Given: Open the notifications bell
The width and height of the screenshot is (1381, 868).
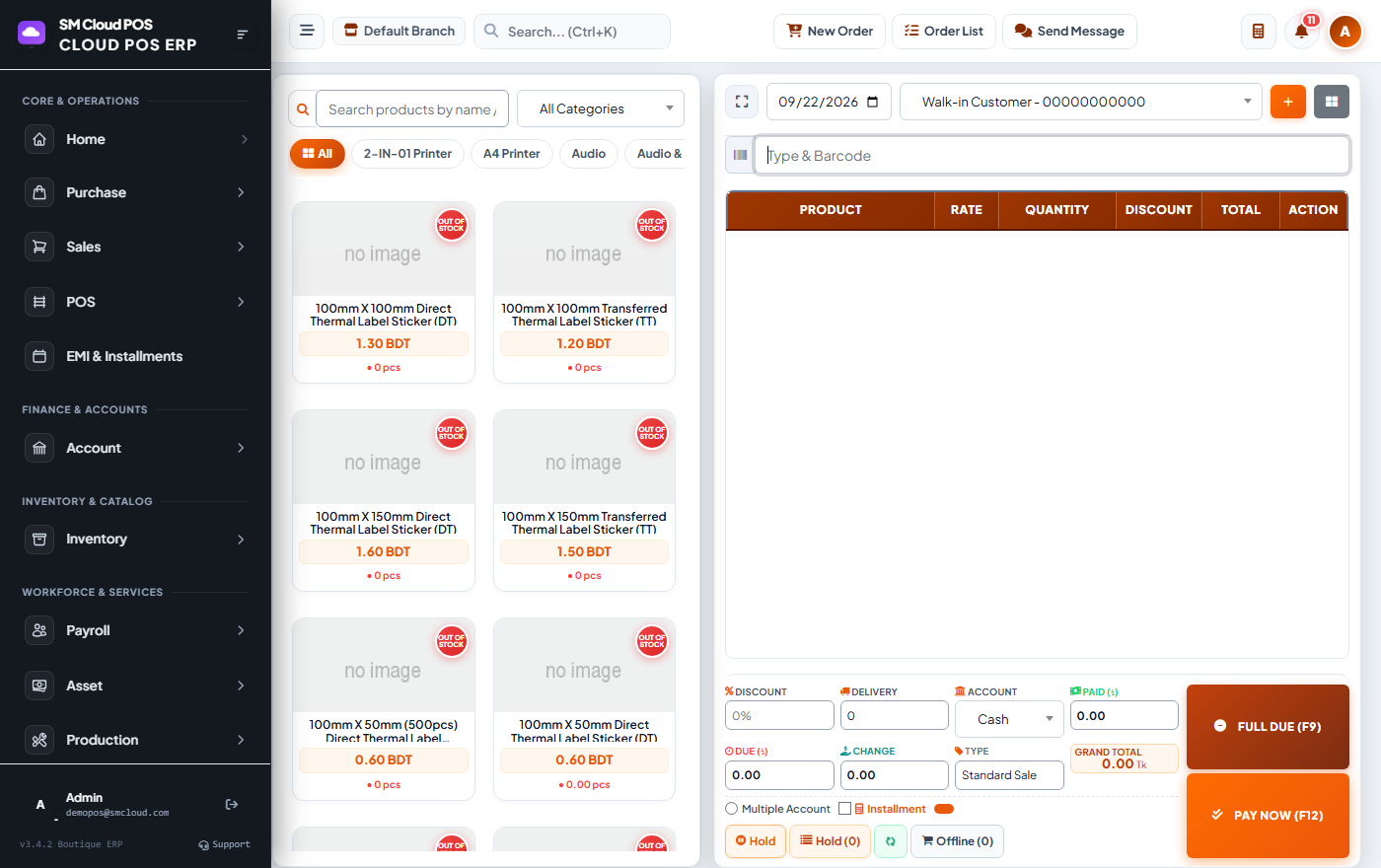Looking at the screenshot, I should pos(1301,32).
